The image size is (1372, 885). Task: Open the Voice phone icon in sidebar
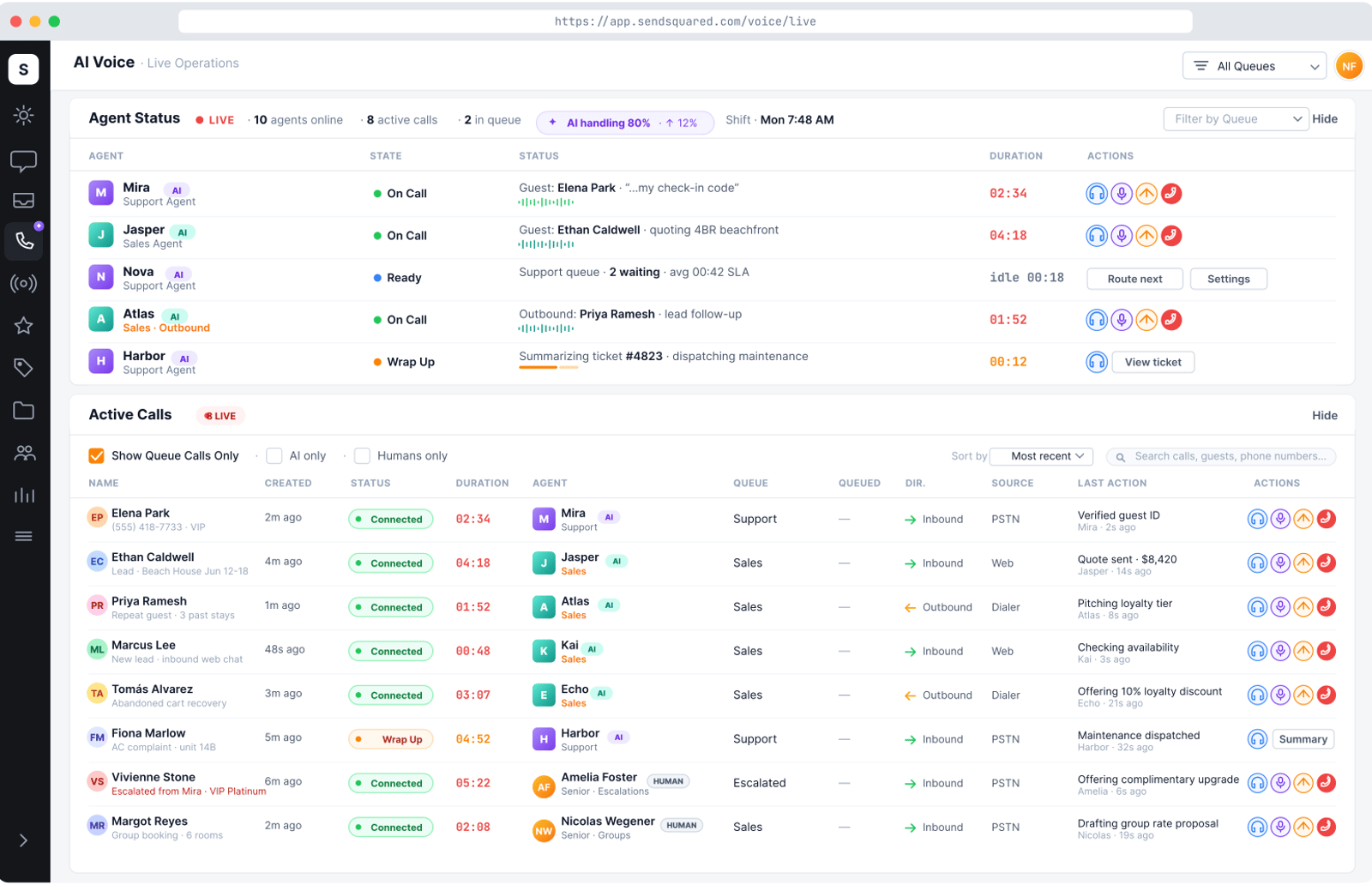[24, 241]
